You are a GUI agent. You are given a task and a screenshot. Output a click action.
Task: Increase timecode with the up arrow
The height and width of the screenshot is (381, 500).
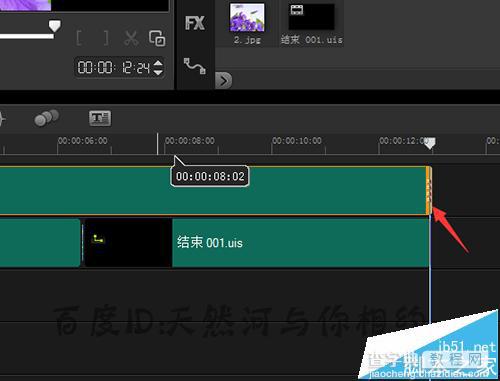(158, 63)
